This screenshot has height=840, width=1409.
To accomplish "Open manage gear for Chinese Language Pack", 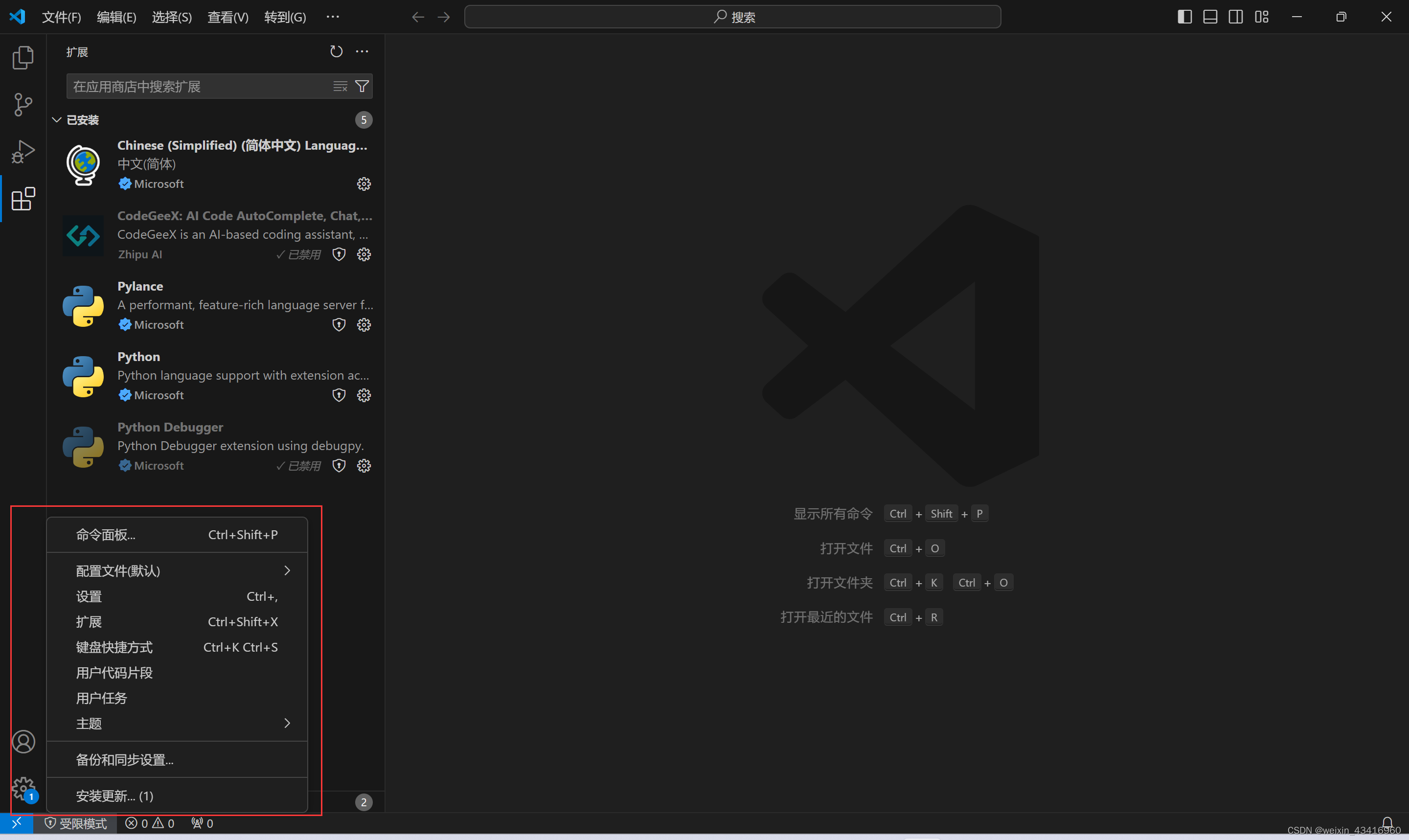I will 364,184.
